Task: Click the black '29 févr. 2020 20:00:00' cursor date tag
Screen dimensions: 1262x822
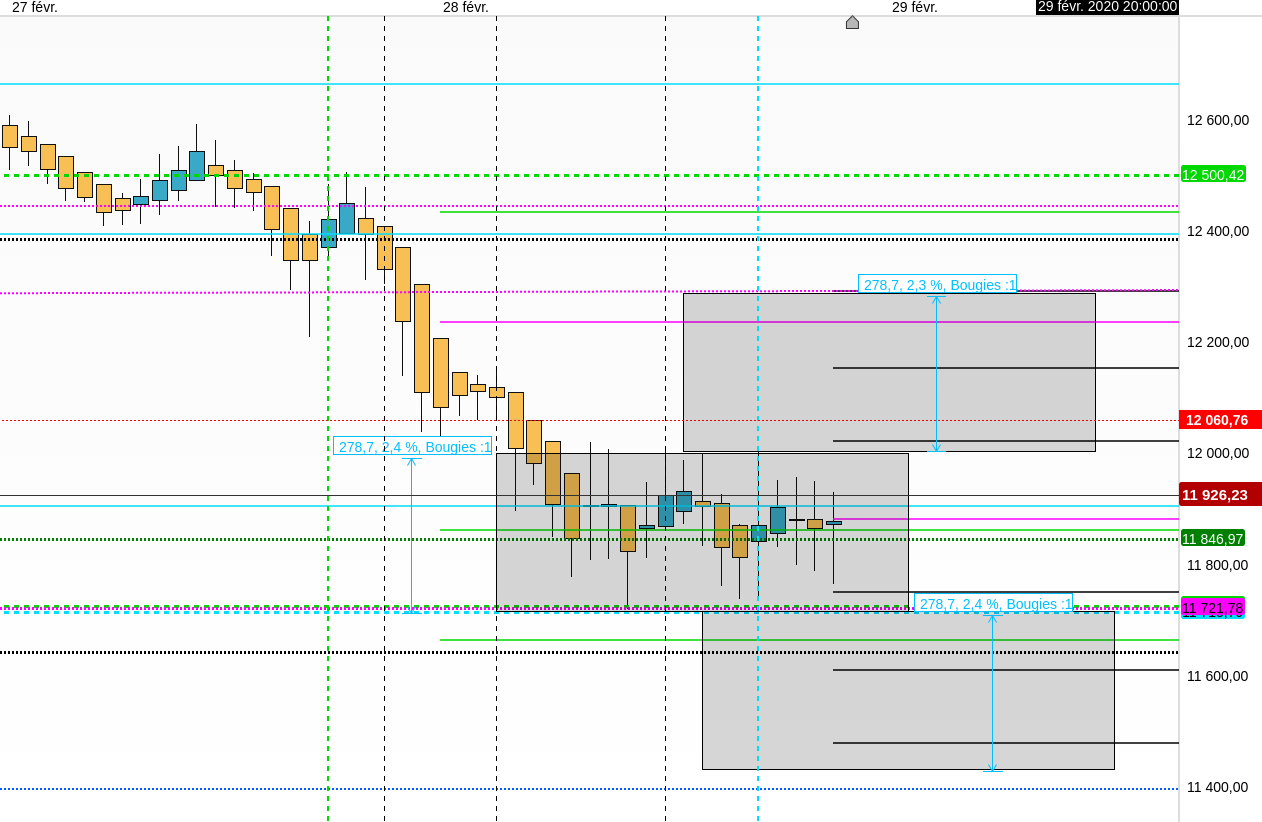Action: (1107, 7)
